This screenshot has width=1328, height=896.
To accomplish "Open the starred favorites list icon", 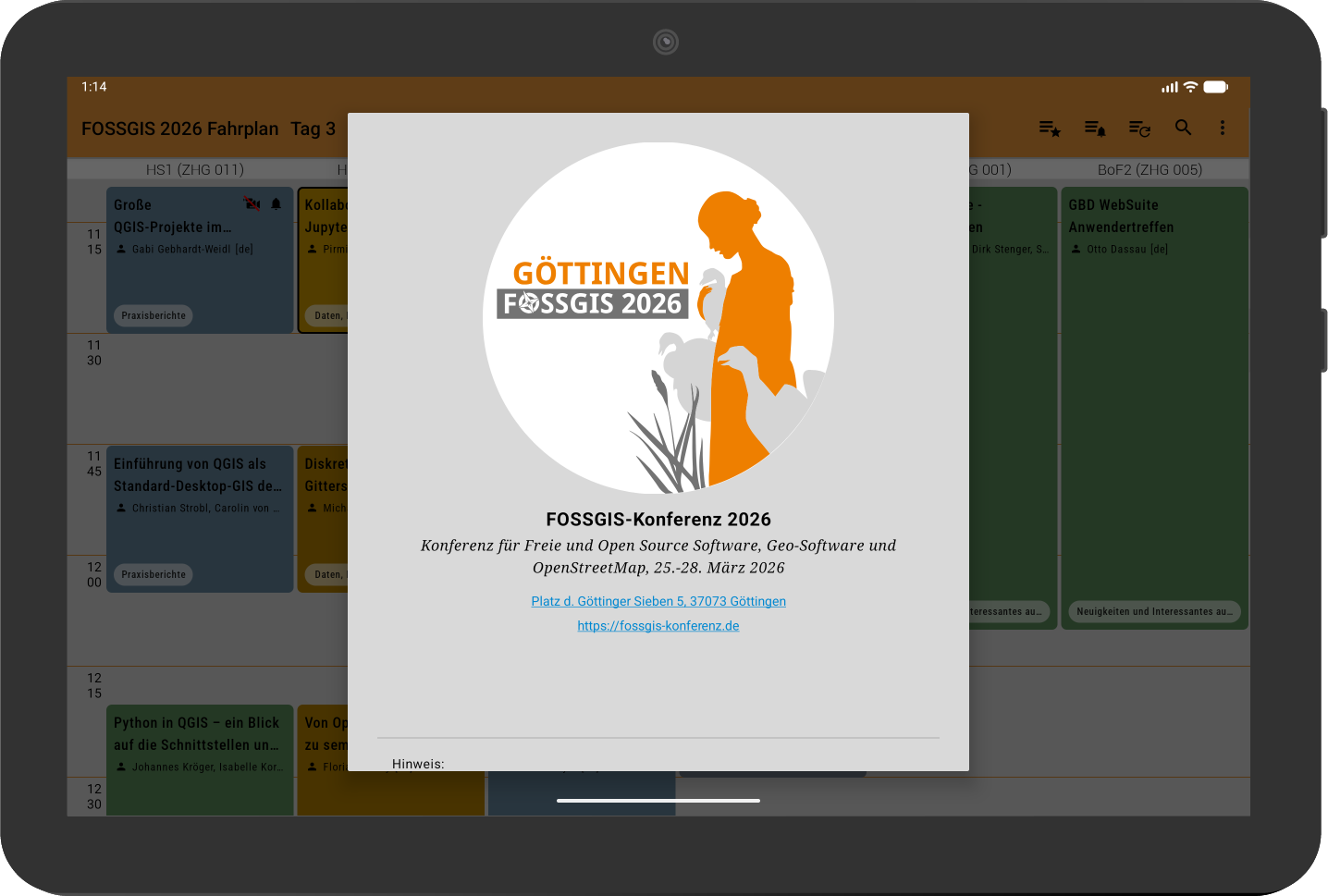I will pos(1049,129).
